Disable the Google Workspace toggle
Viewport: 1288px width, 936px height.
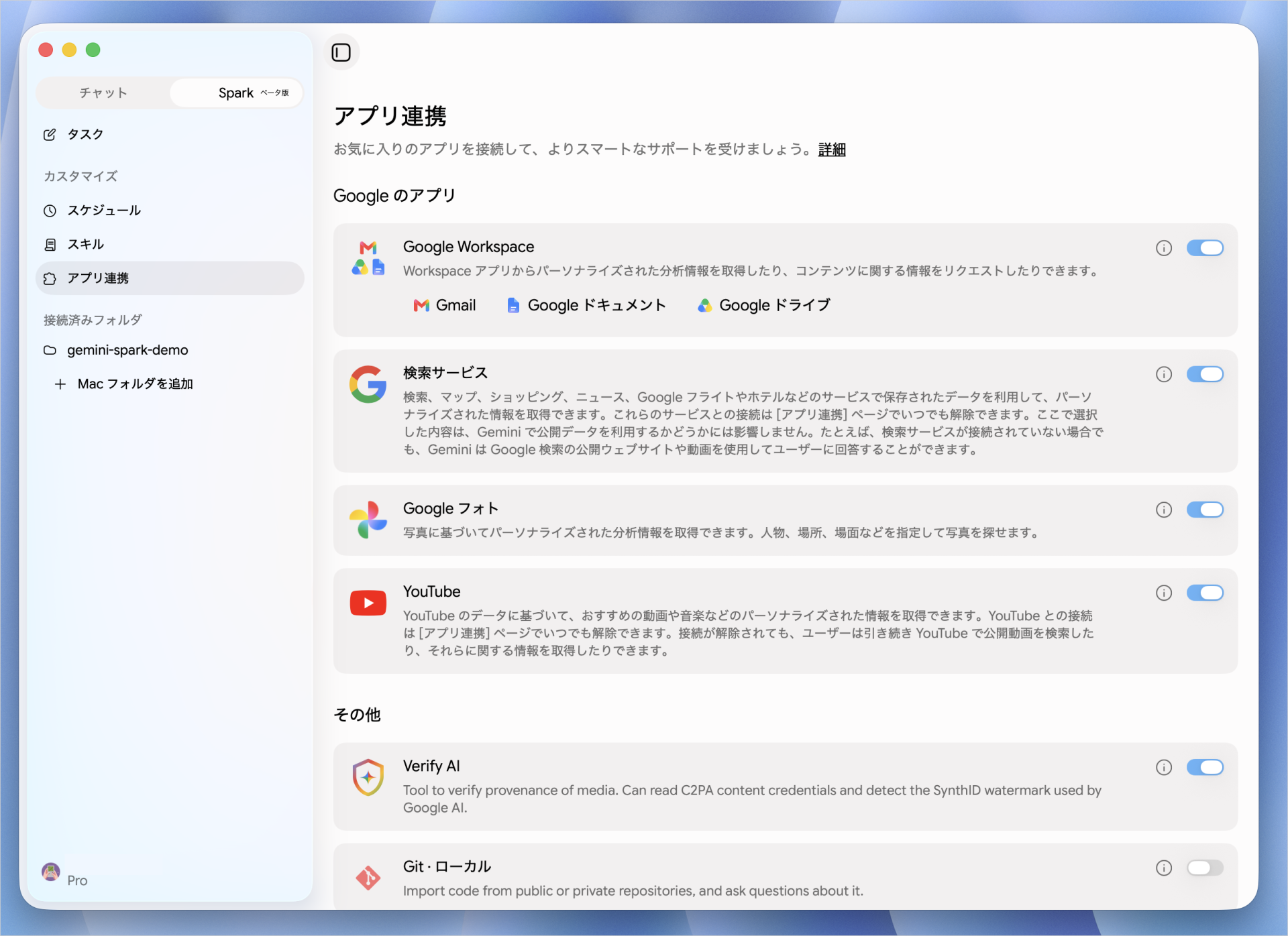coord(1205,248)
